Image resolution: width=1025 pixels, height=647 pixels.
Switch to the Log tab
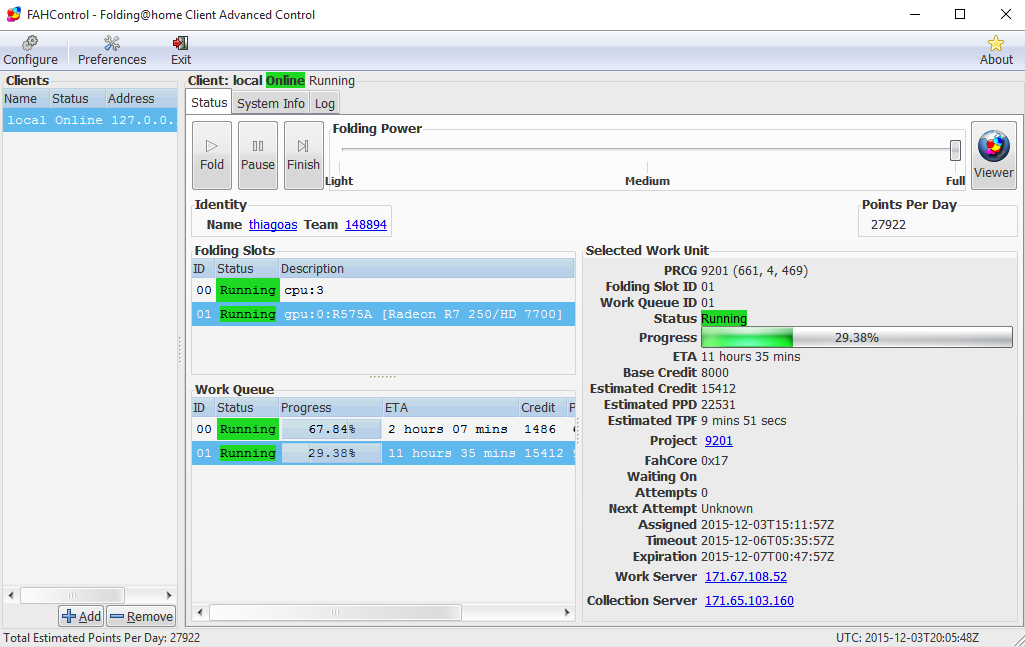coord(324,103)
